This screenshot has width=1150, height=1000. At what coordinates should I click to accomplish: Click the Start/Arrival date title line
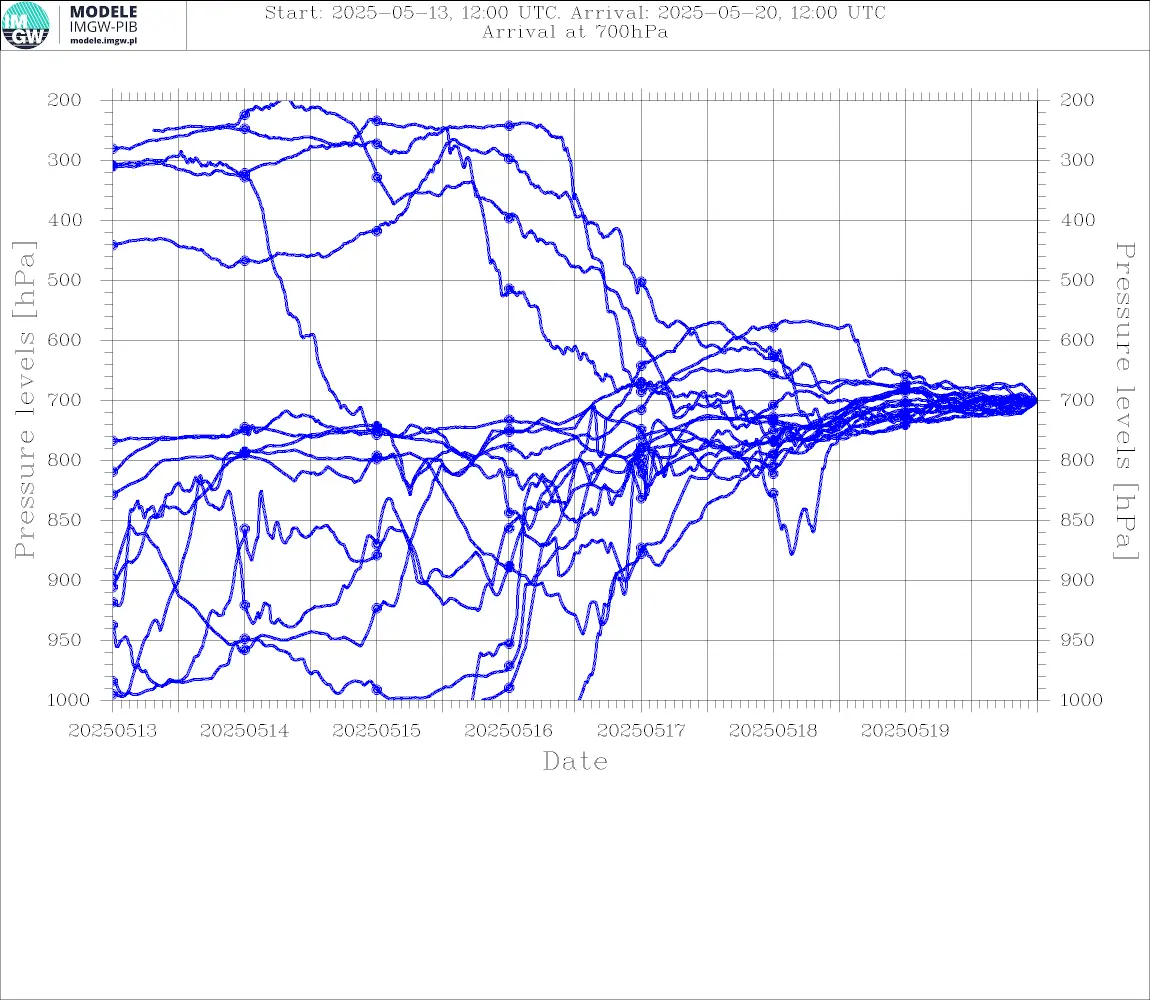pos(575,13)
